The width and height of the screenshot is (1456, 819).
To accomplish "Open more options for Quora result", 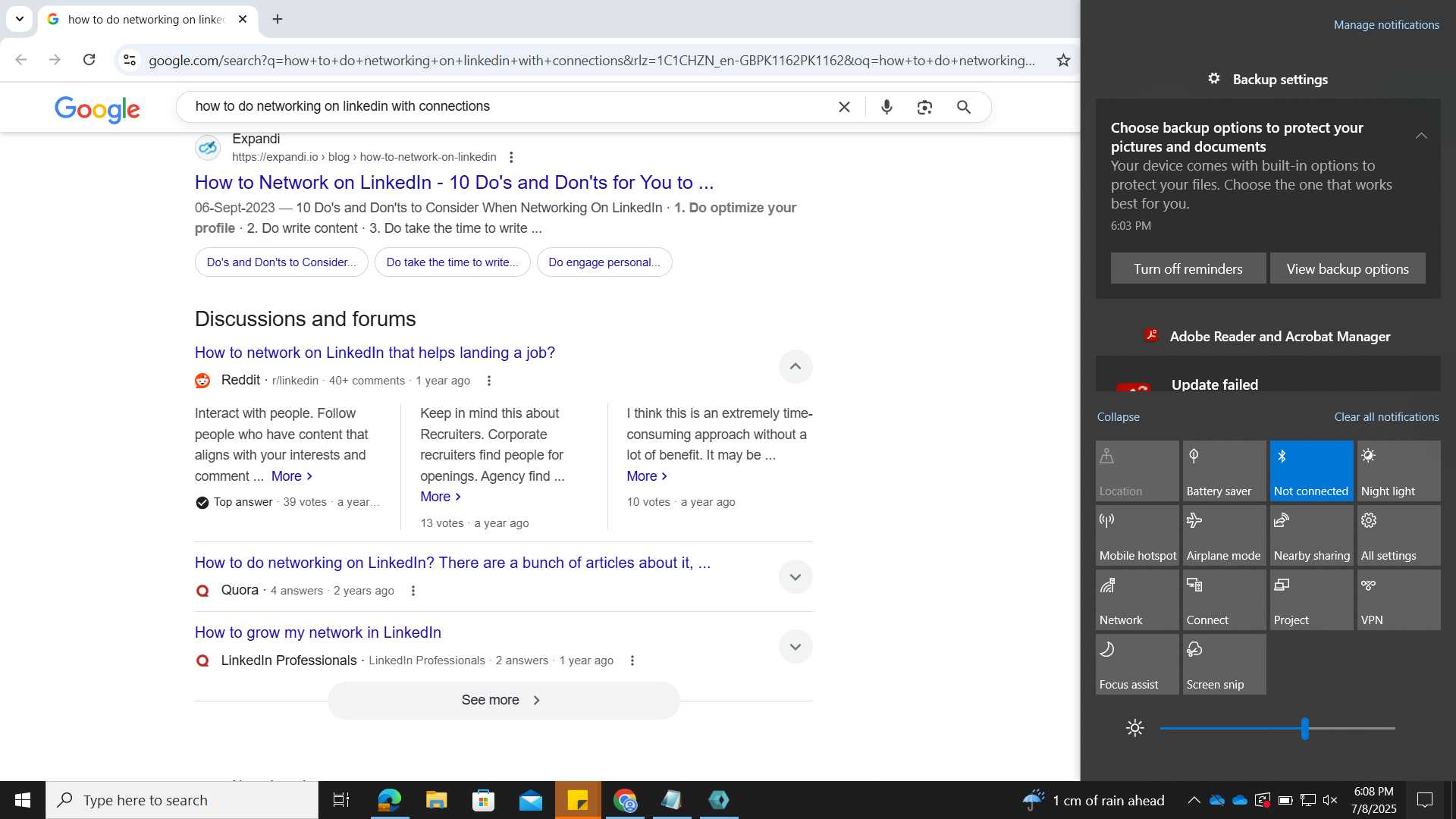I will 413,591.
